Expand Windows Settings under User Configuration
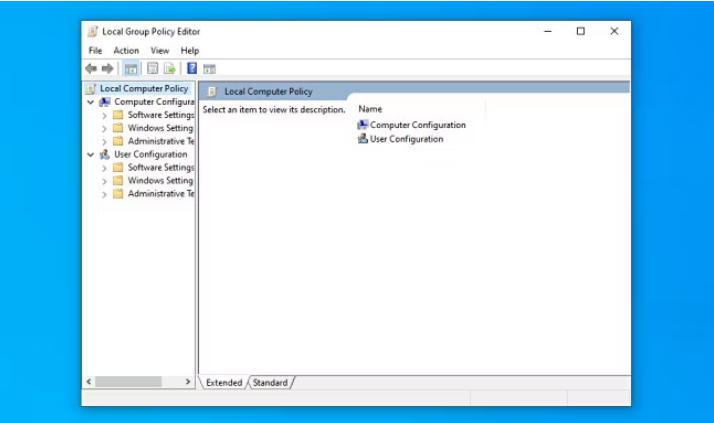714x423 pixels. click(104, 182)
